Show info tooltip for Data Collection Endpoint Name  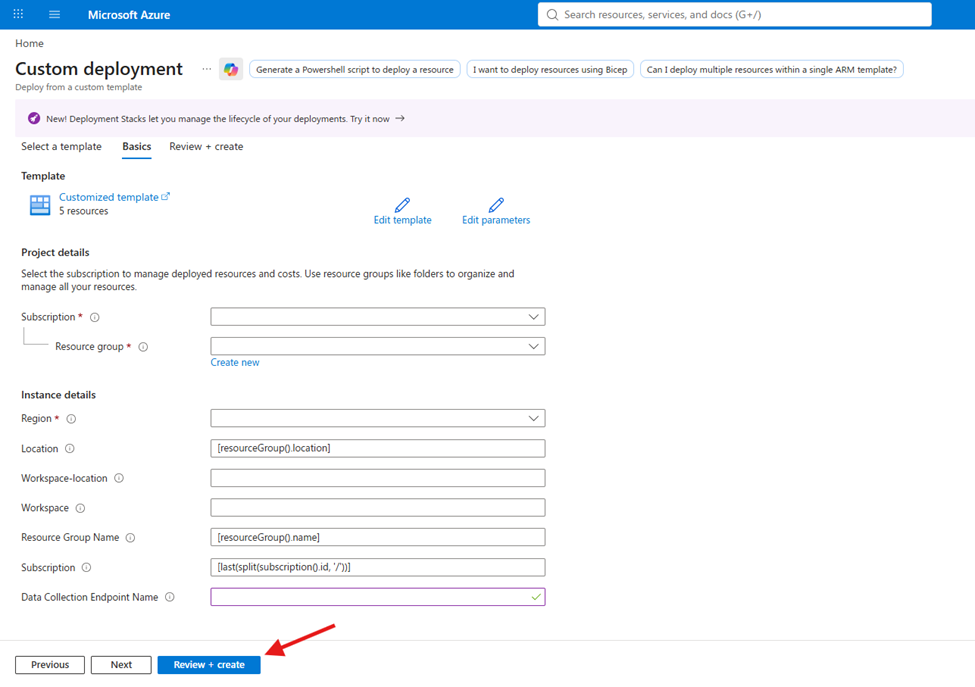point(170,597)
